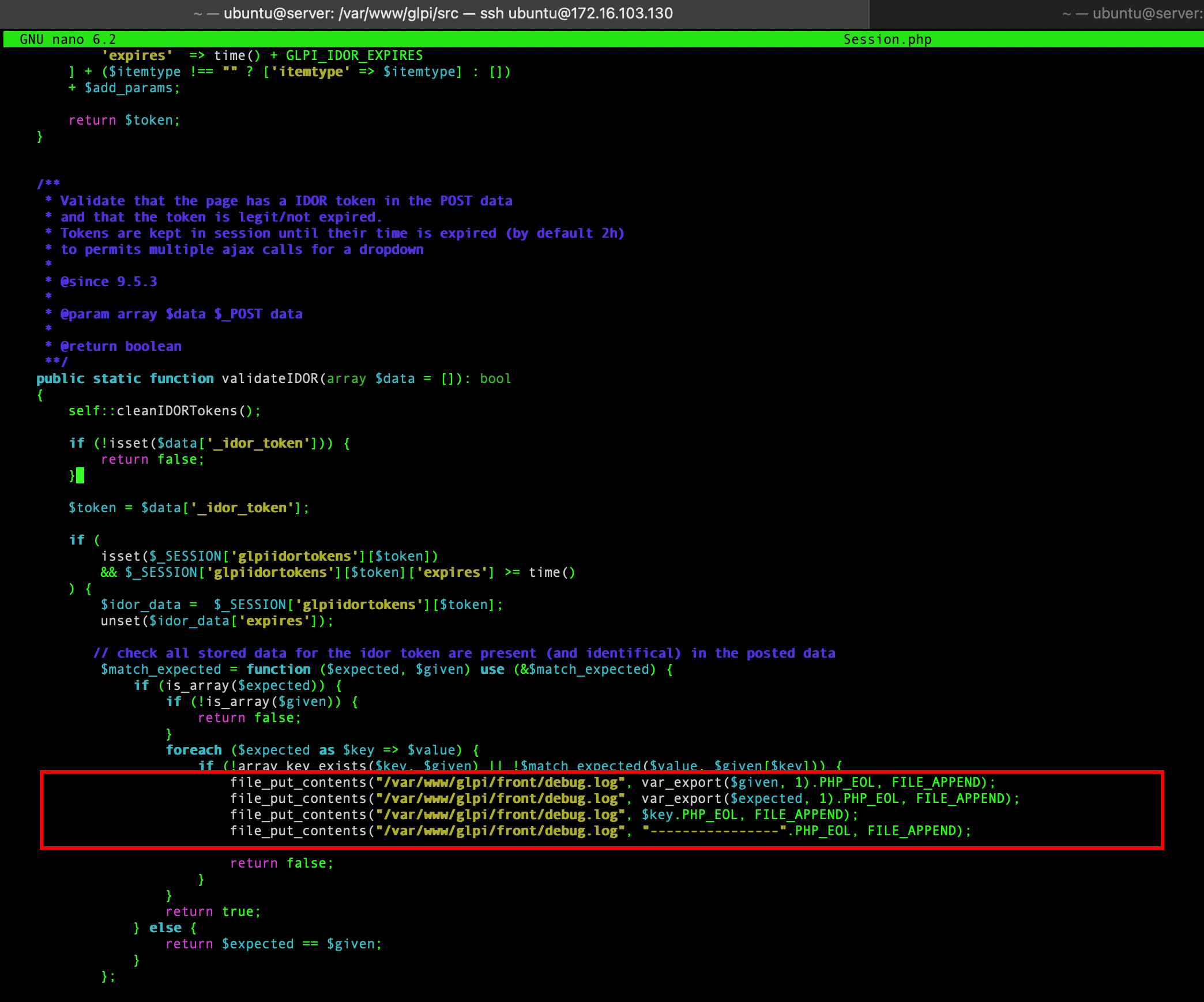Click the self::cleanIDORTokens(); line
Image resolution: width=1204 pixels, height=1002 pixels.
pyautogui.click(x=164, y=411)
